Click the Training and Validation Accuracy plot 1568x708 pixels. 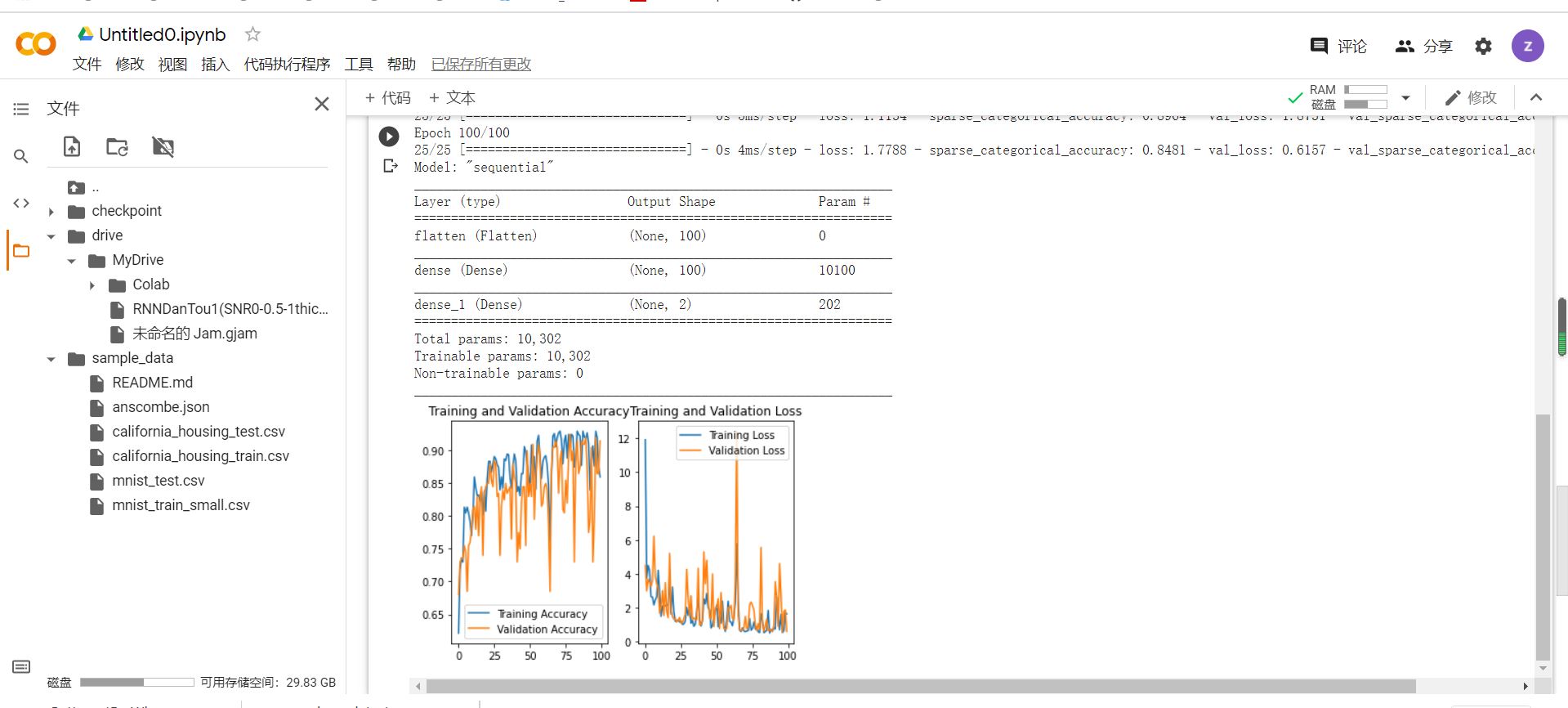coord(531,531)
